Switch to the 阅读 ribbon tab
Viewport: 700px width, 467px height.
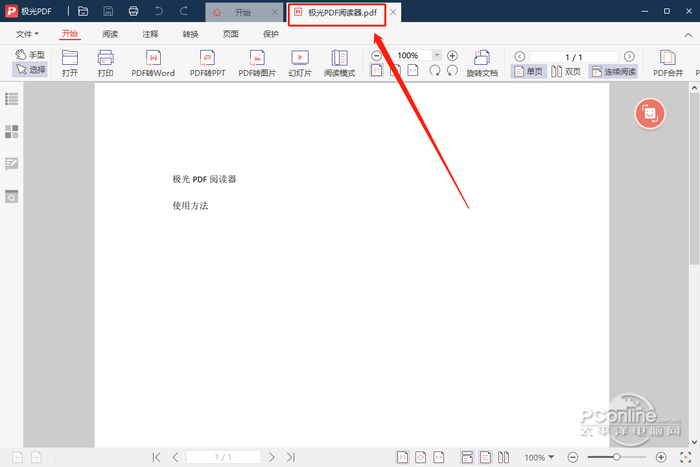pos(110,34)
